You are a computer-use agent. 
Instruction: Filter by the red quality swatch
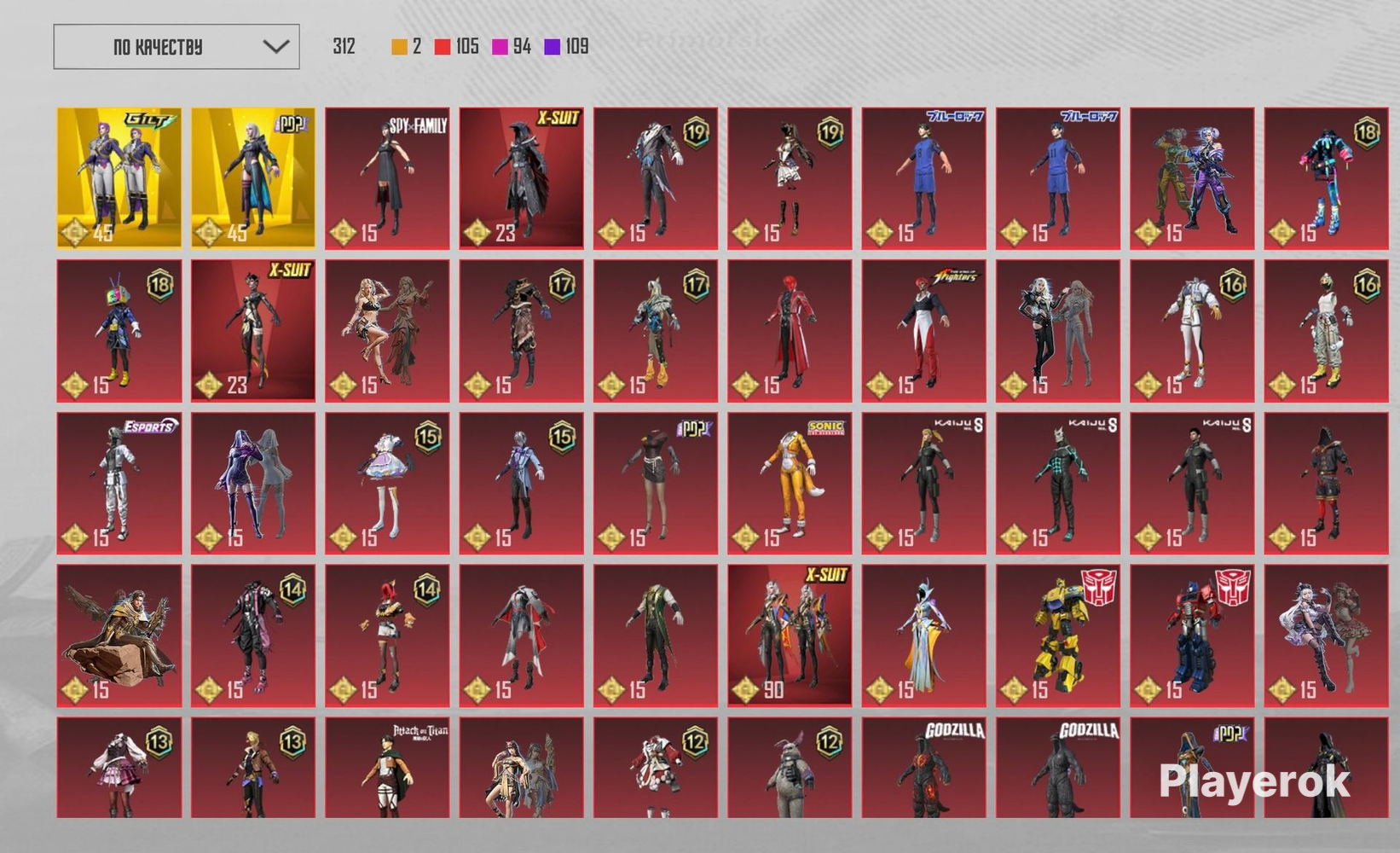point(443,47)
